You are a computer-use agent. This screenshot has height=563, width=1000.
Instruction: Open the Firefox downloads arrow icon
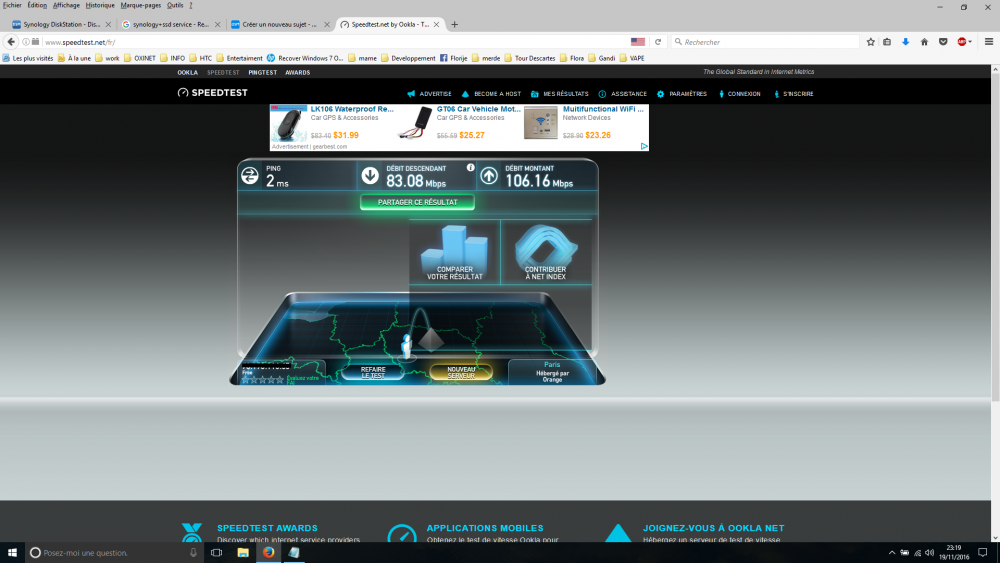[906, 42]
